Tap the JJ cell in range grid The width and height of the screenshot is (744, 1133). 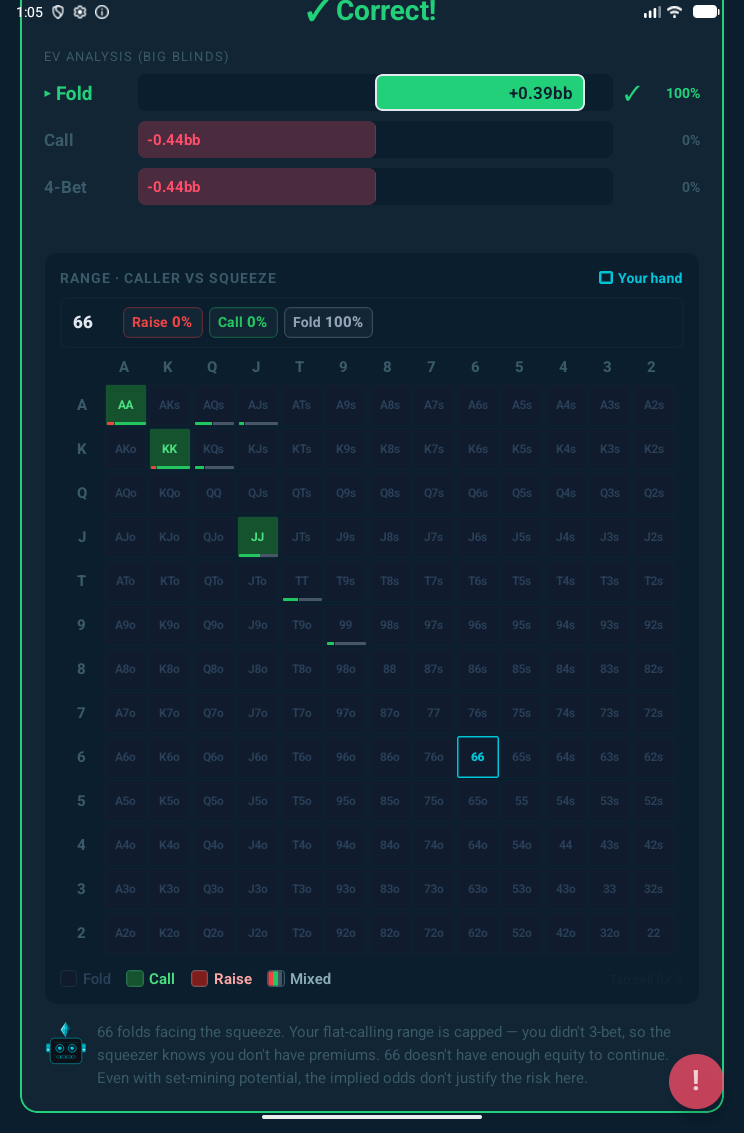(x=258, y=537)
